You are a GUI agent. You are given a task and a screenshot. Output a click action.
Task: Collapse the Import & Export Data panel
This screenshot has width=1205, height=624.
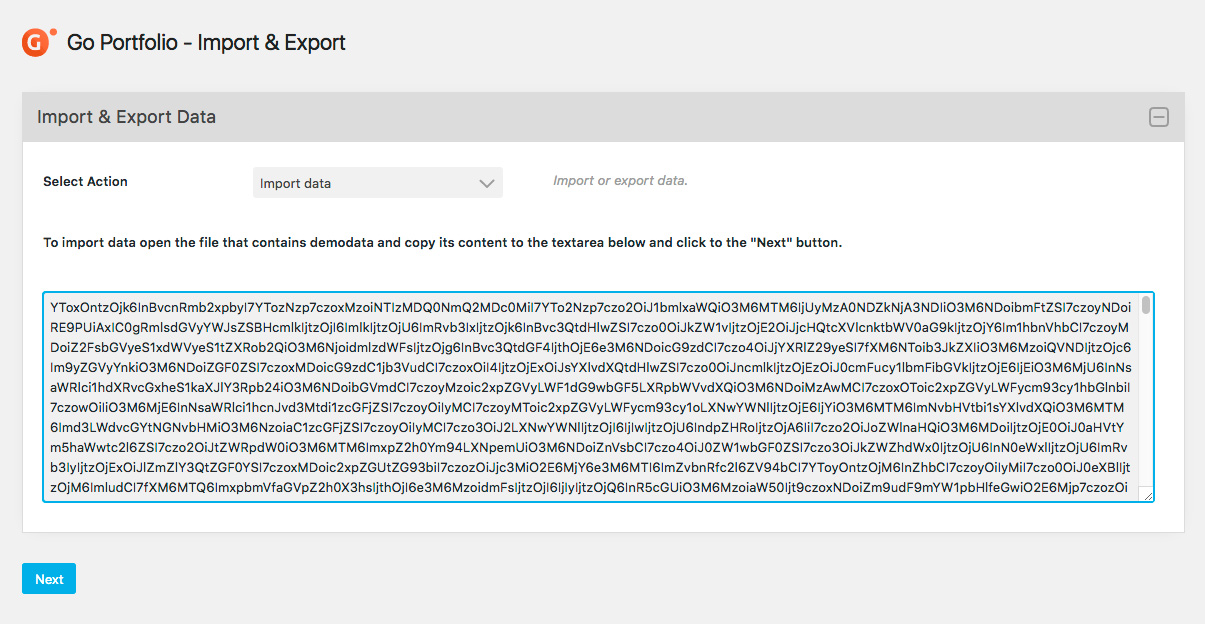(1158, 117)
